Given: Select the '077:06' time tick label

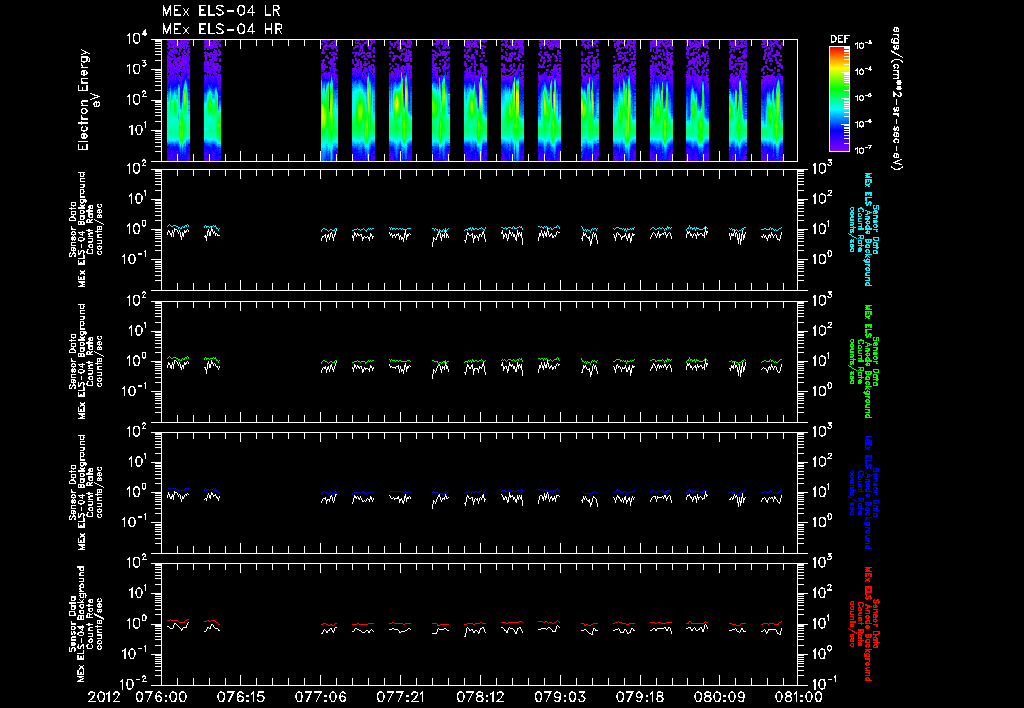Looking at the screenshot, I should tap(320, 697).
